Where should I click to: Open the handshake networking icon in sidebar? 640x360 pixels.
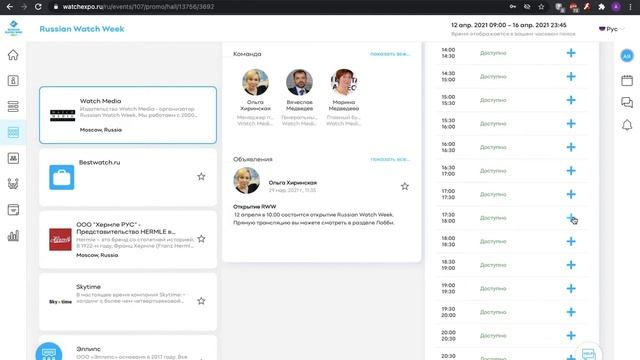click(13, 184)
